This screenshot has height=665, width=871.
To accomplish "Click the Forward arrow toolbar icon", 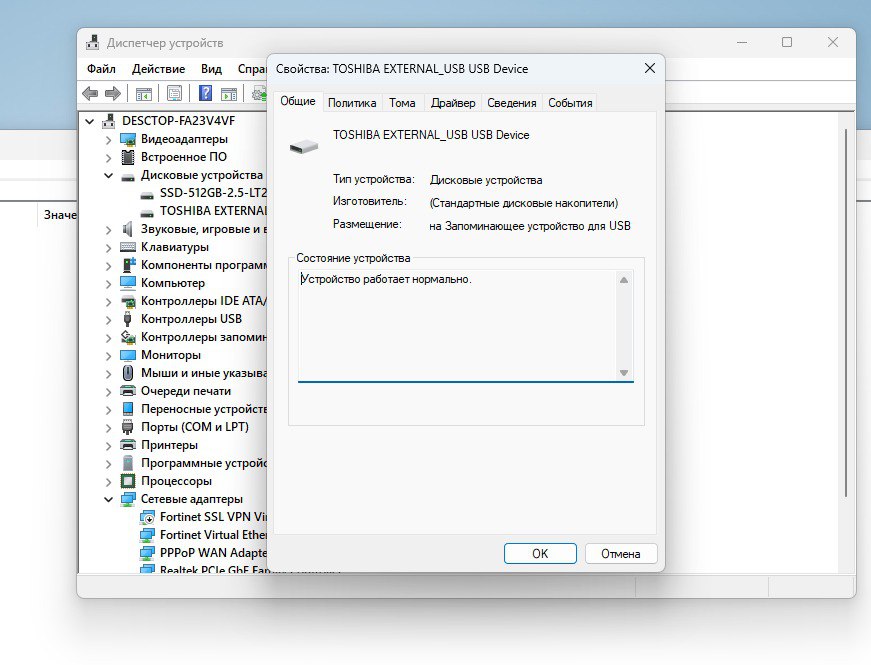I will [113, 94].
